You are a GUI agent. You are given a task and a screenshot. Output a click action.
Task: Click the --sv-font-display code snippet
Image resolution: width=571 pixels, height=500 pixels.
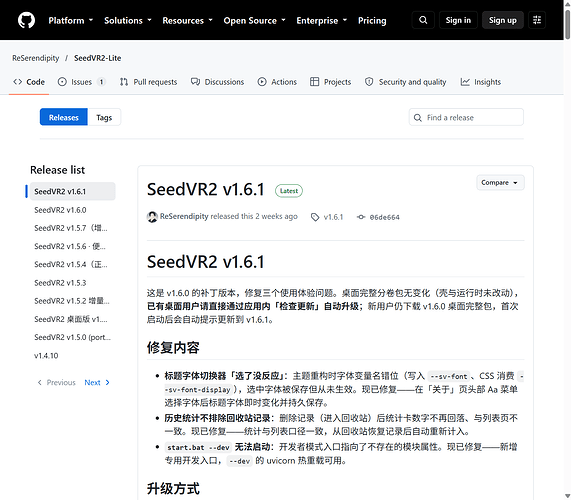coord(198,390)
